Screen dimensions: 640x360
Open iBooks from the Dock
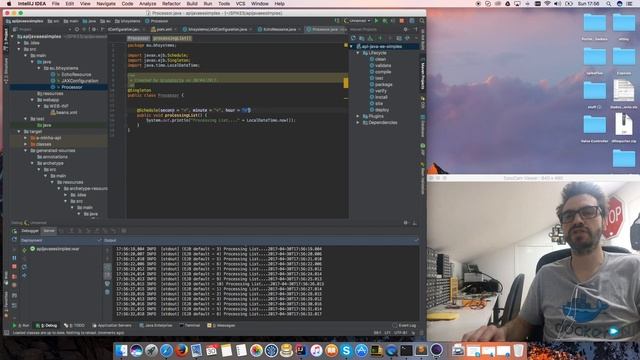click(x=331, y=350)
